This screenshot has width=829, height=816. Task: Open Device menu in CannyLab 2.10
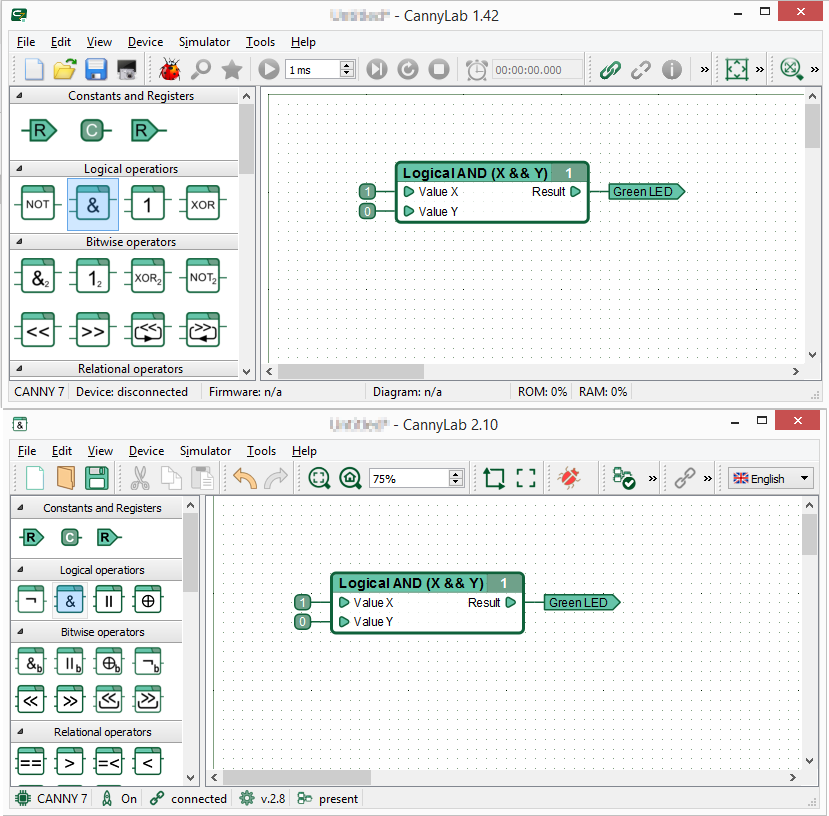pos(146,451)
